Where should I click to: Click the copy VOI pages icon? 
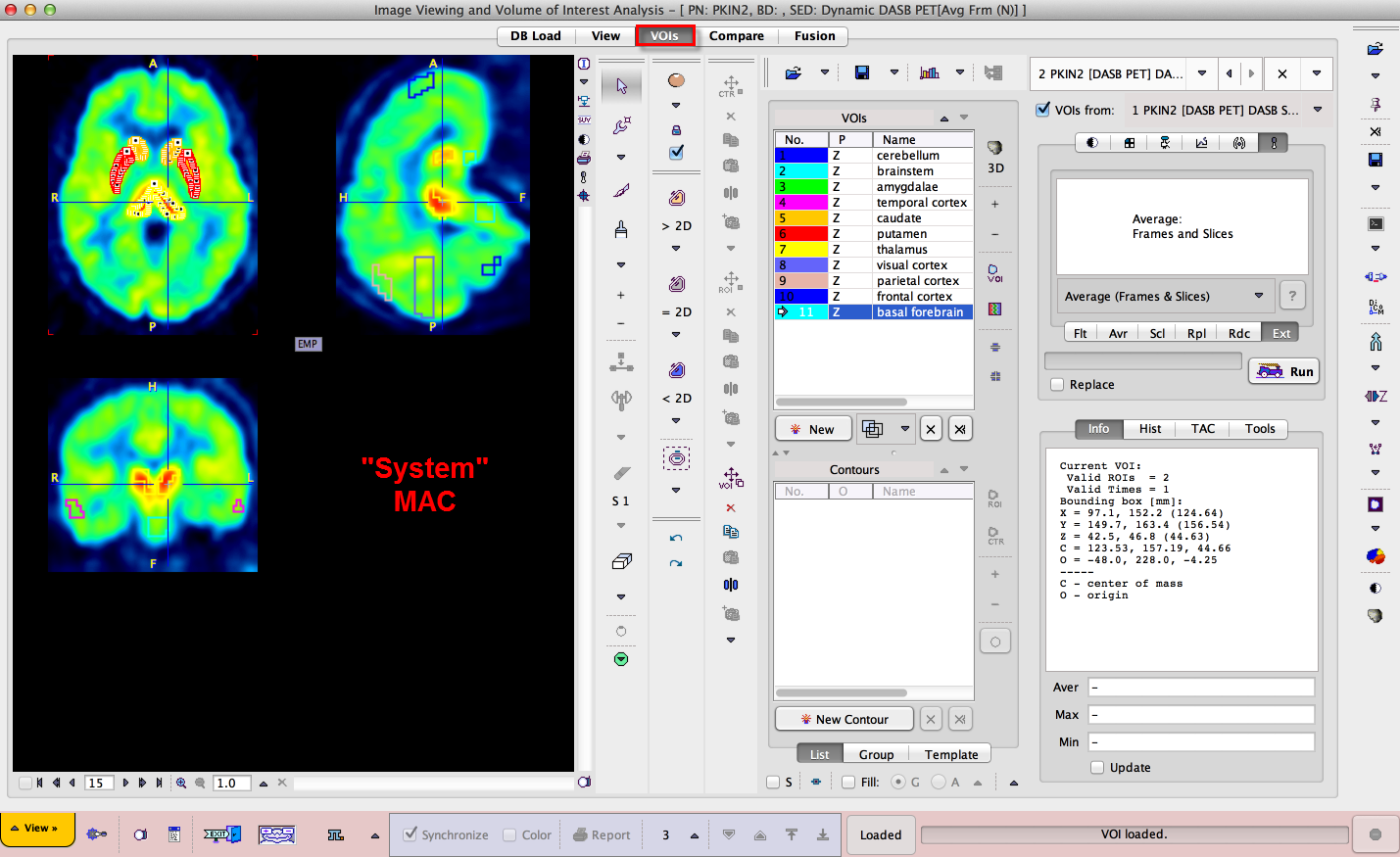click(731, 532)
